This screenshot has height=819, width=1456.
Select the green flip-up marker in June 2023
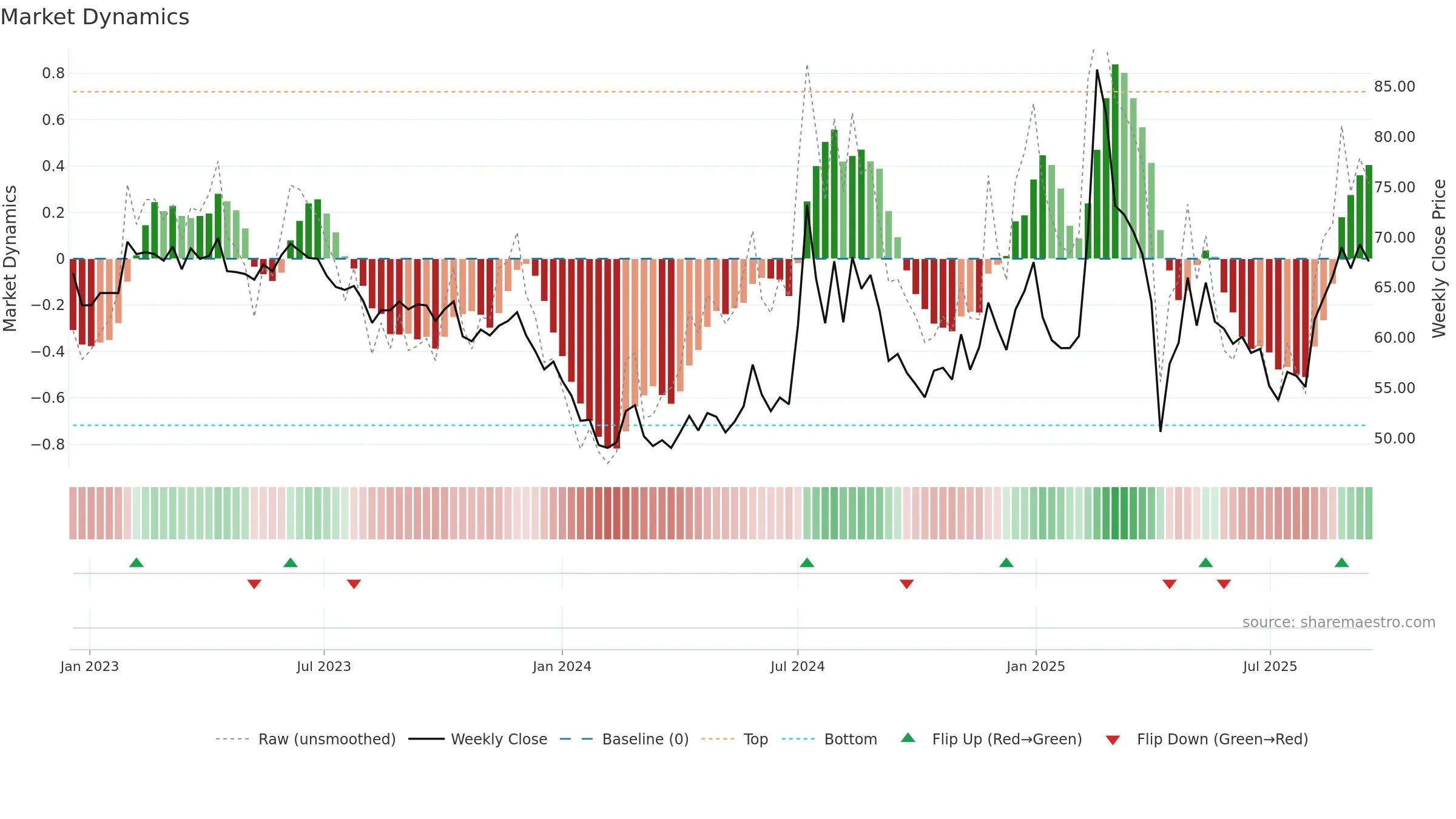[x=291, y=562]
